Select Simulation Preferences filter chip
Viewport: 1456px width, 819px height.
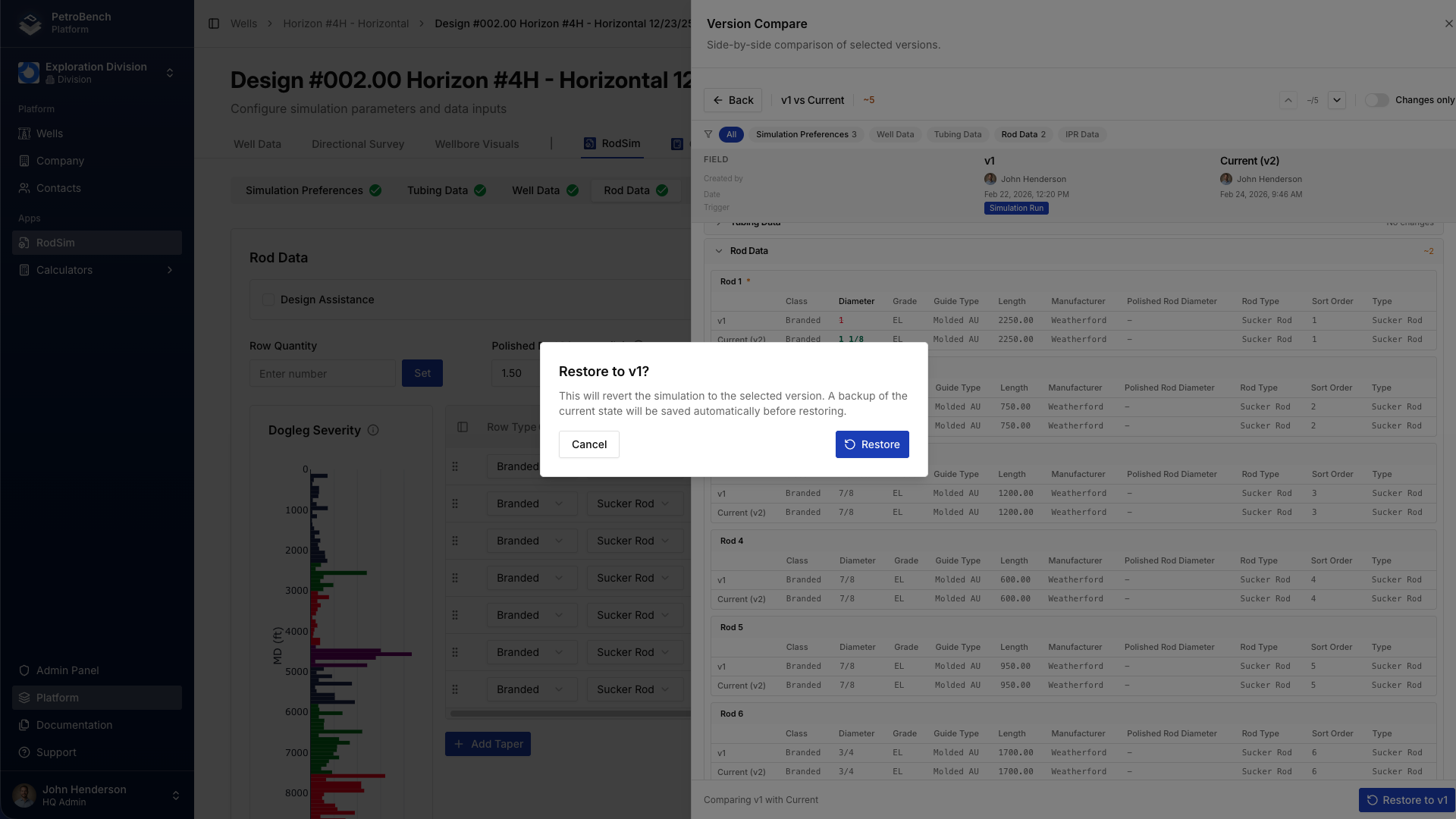coord(805,134)
